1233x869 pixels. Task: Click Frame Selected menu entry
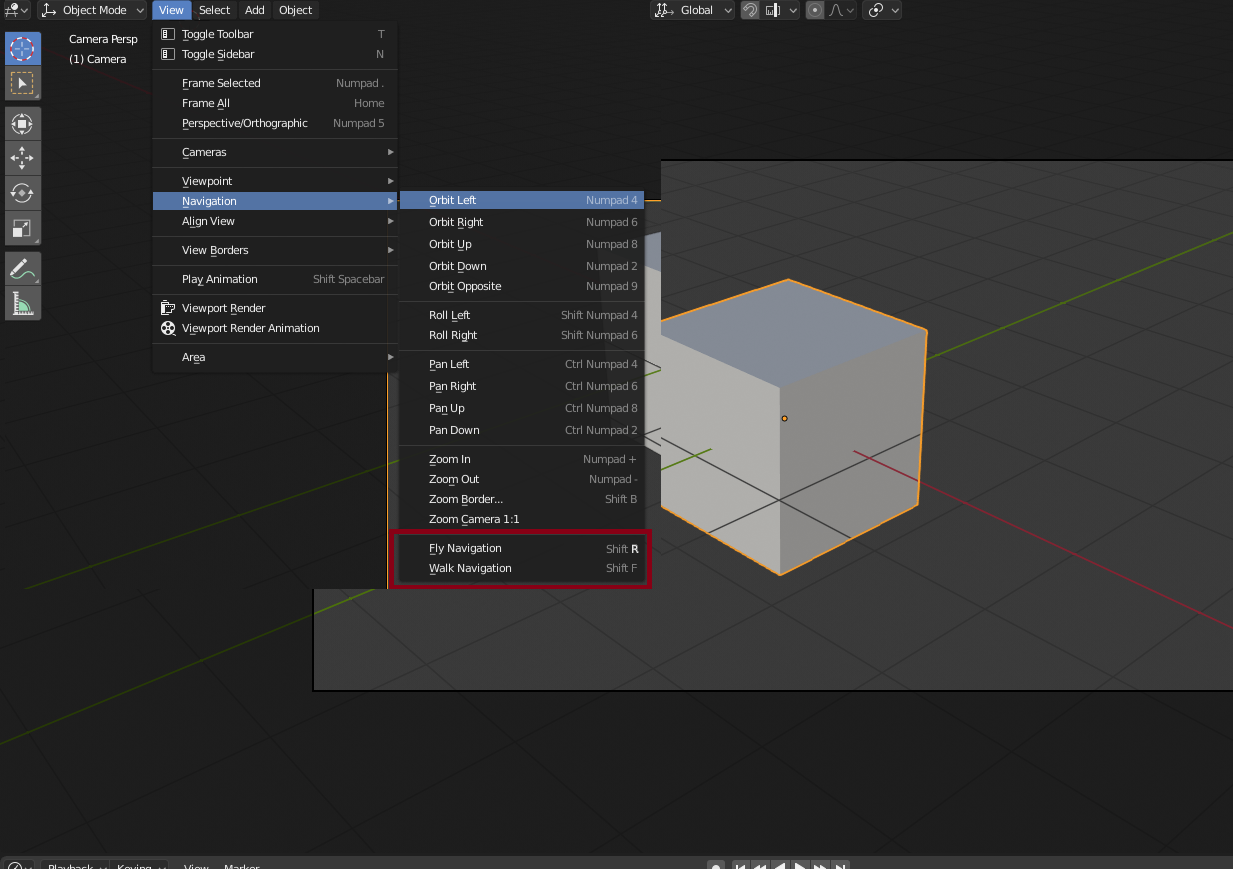[x=274, y=83]
